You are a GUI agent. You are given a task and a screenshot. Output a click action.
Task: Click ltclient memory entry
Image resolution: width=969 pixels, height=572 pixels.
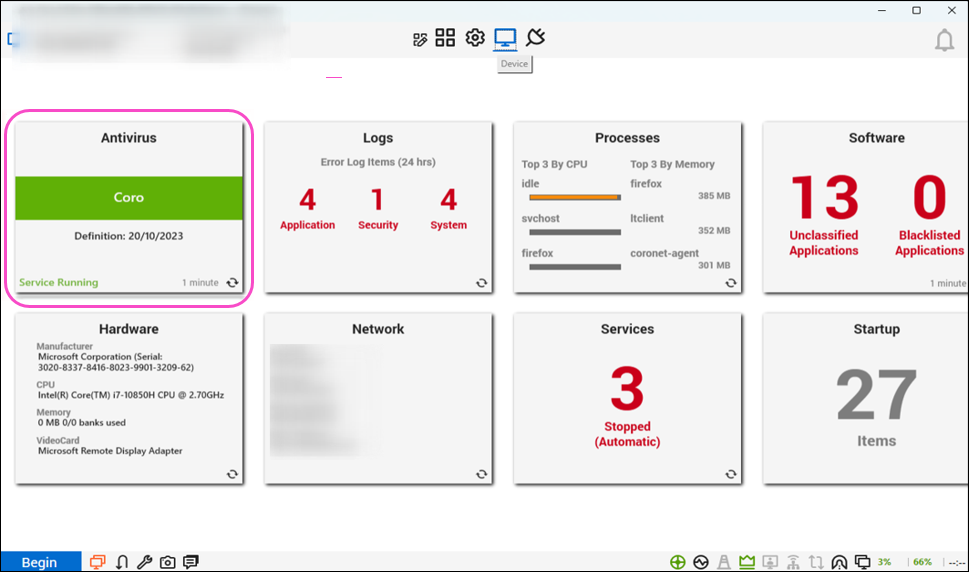[680, 224]
